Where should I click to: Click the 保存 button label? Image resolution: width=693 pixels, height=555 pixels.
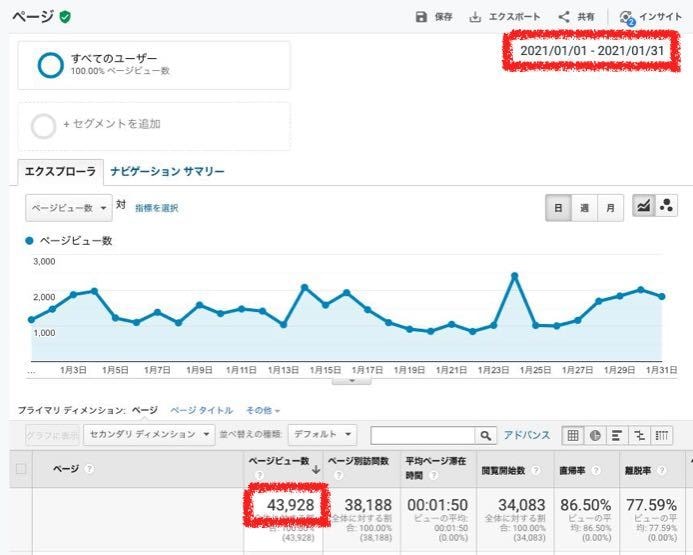click(x=443, y=17)
